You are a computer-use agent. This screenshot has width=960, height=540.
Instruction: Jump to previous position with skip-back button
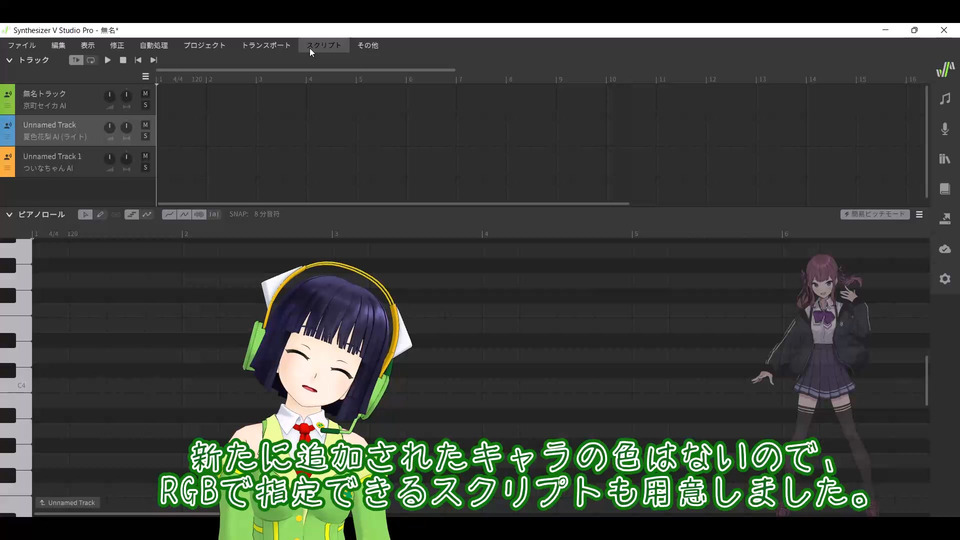[x=138, y=60]
